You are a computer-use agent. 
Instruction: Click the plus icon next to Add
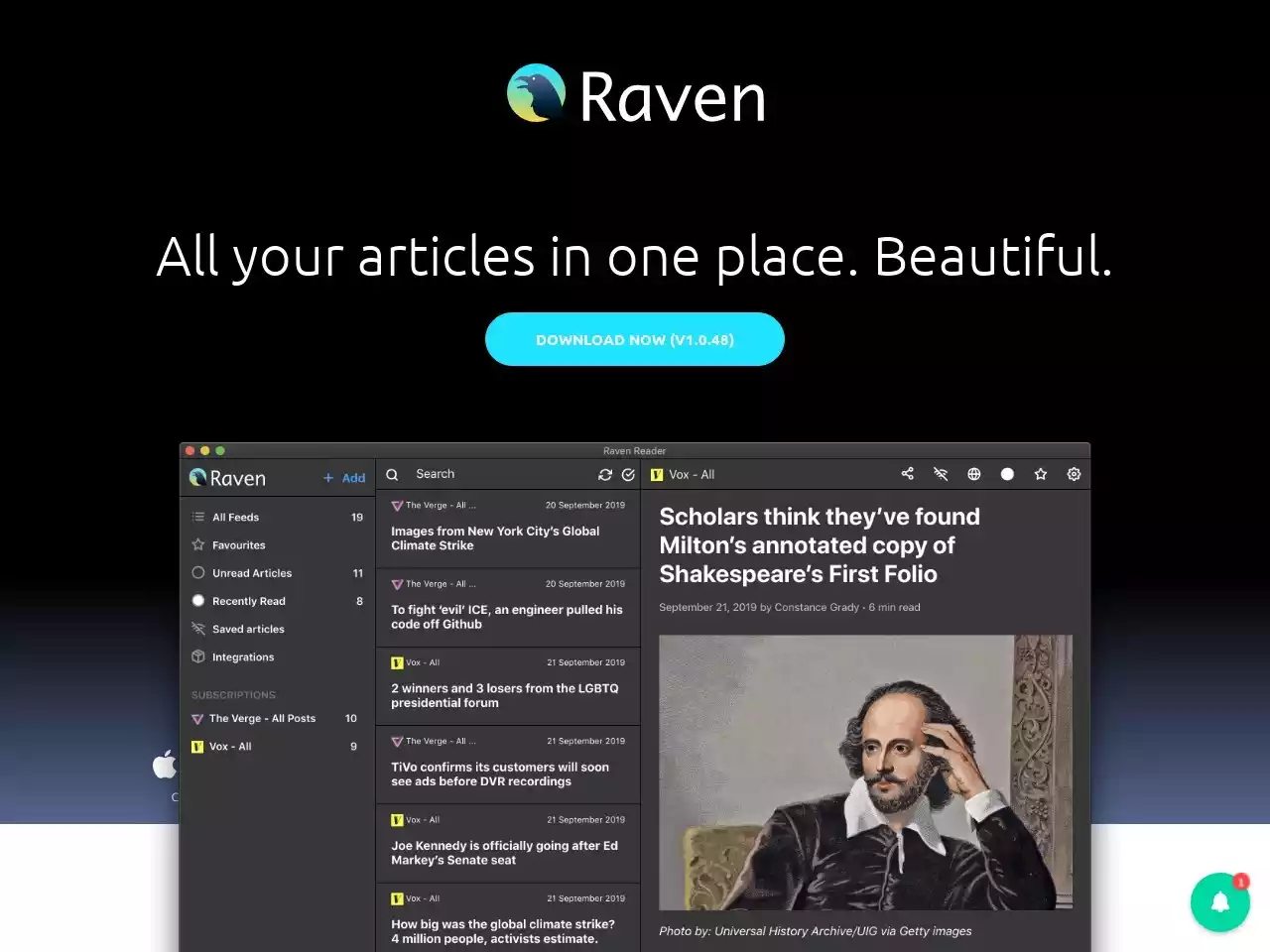click(328, 478)
